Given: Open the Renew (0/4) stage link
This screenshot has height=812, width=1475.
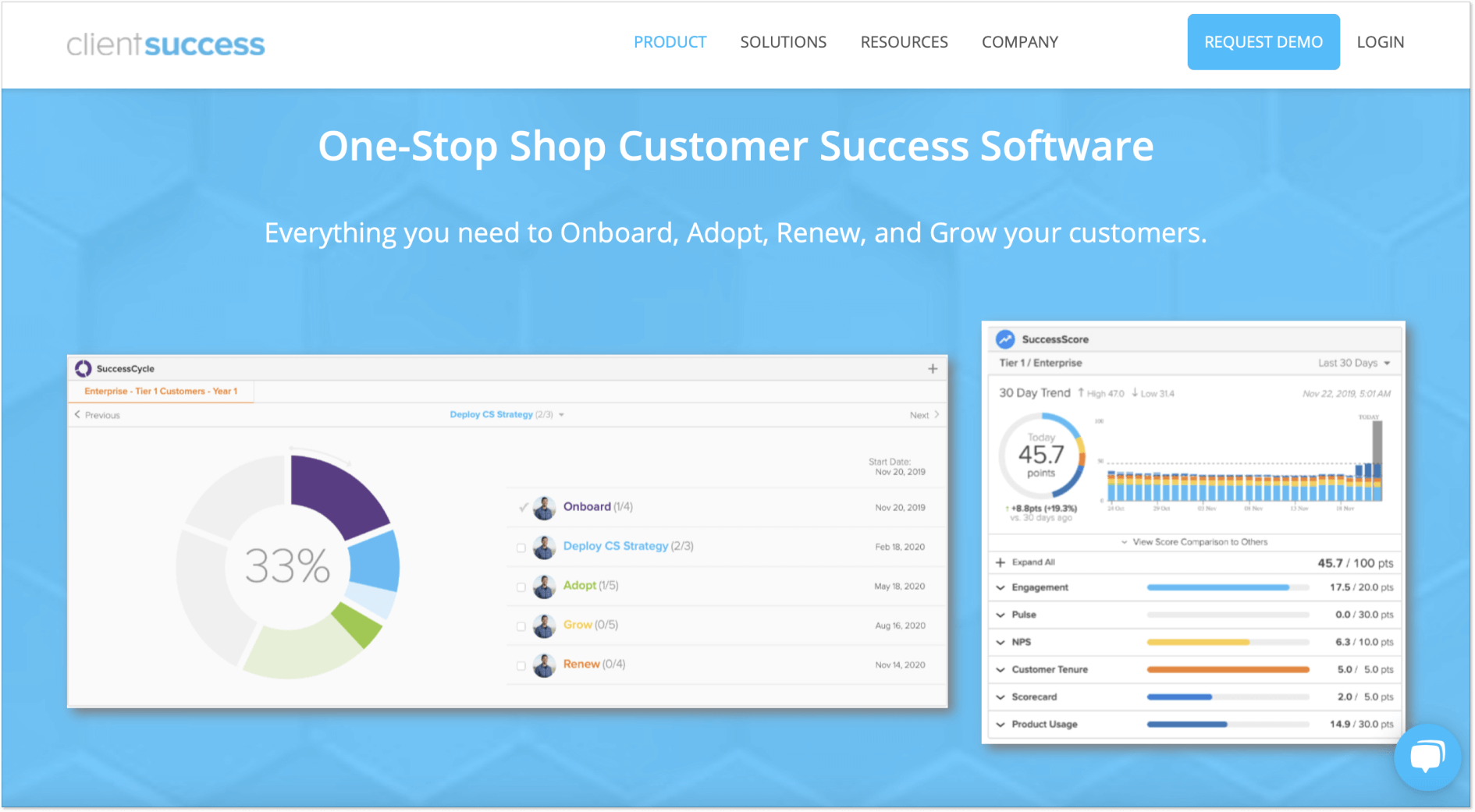Looking at the screenshot, I should (594, 664).
